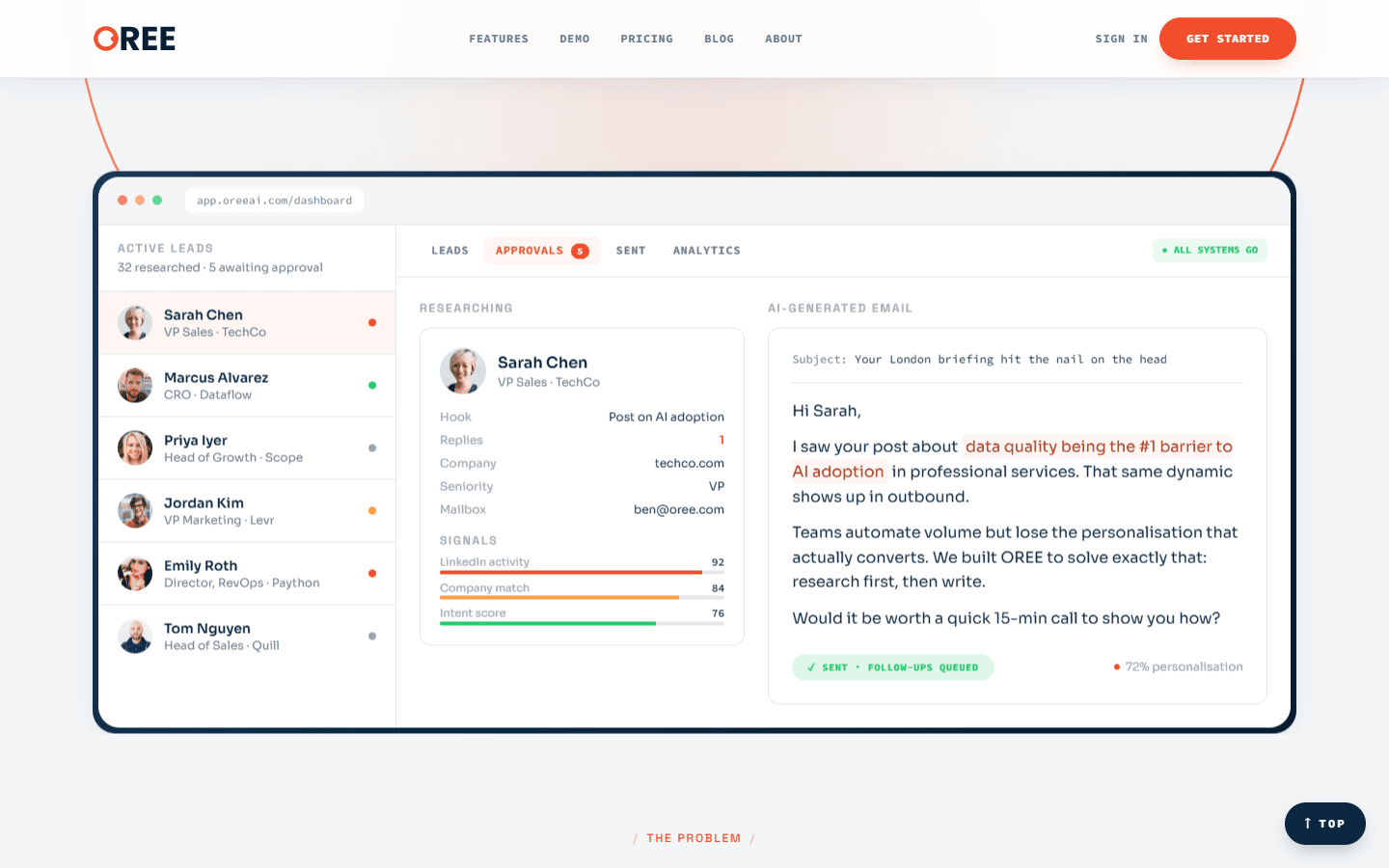Click Marcus Alvarez's green status dot
This screenshot has height=868, width=1389.
pyautogui.click(x=372, y=386)
